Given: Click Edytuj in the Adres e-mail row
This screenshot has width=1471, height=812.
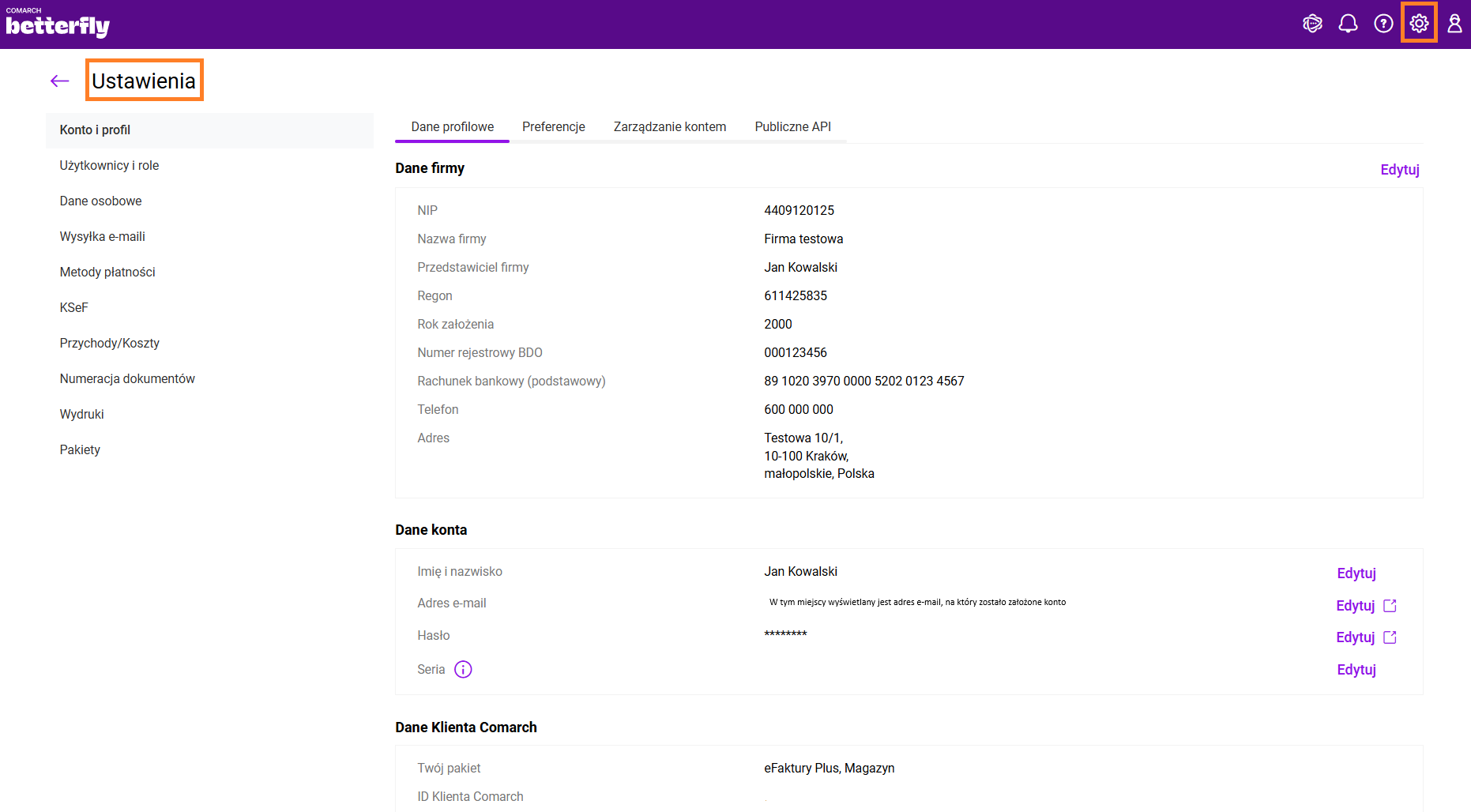Looking at the screenshot, I should 1355,606.
